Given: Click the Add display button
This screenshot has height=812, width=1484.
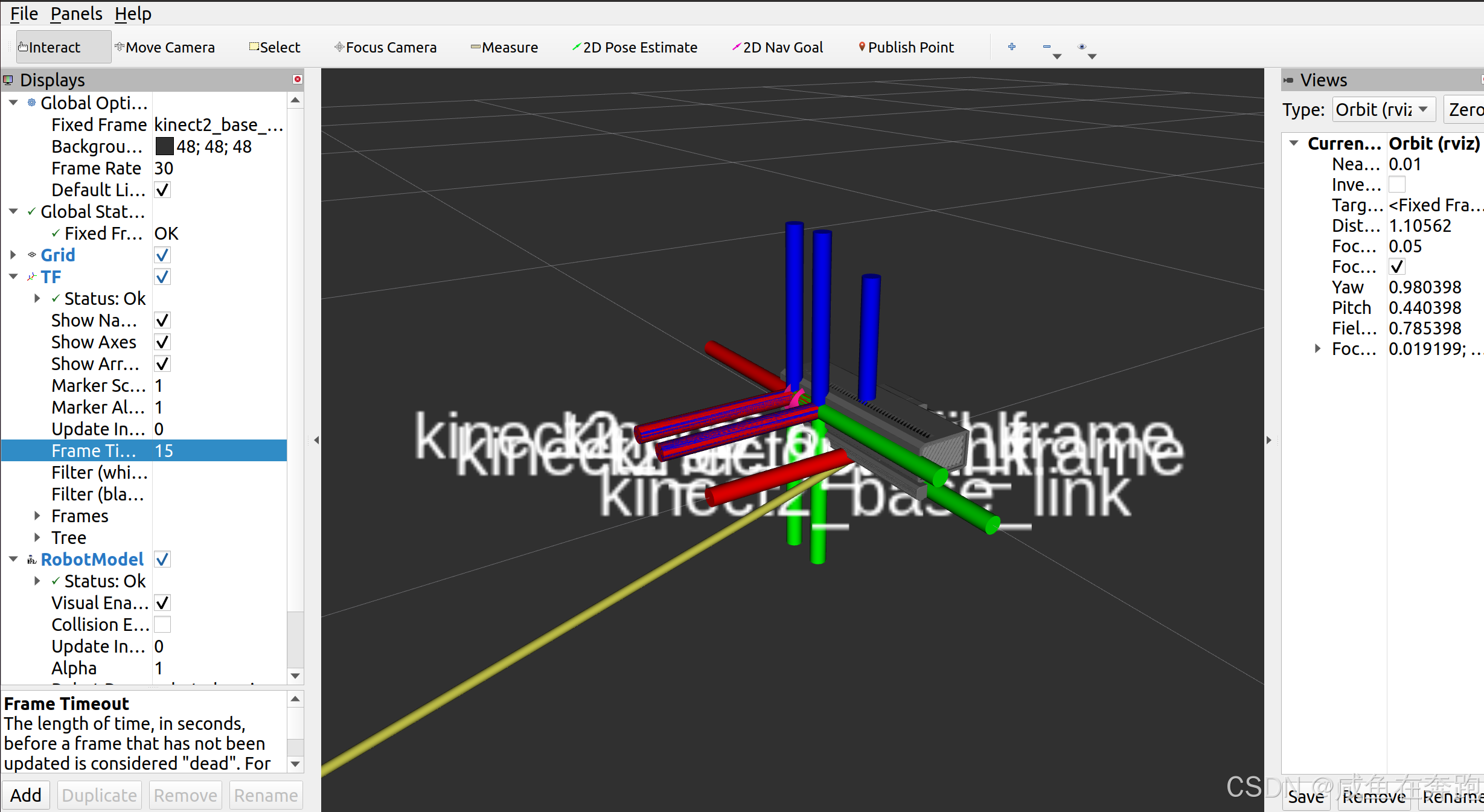Looking at the screenshot, I should coord(26,795).
